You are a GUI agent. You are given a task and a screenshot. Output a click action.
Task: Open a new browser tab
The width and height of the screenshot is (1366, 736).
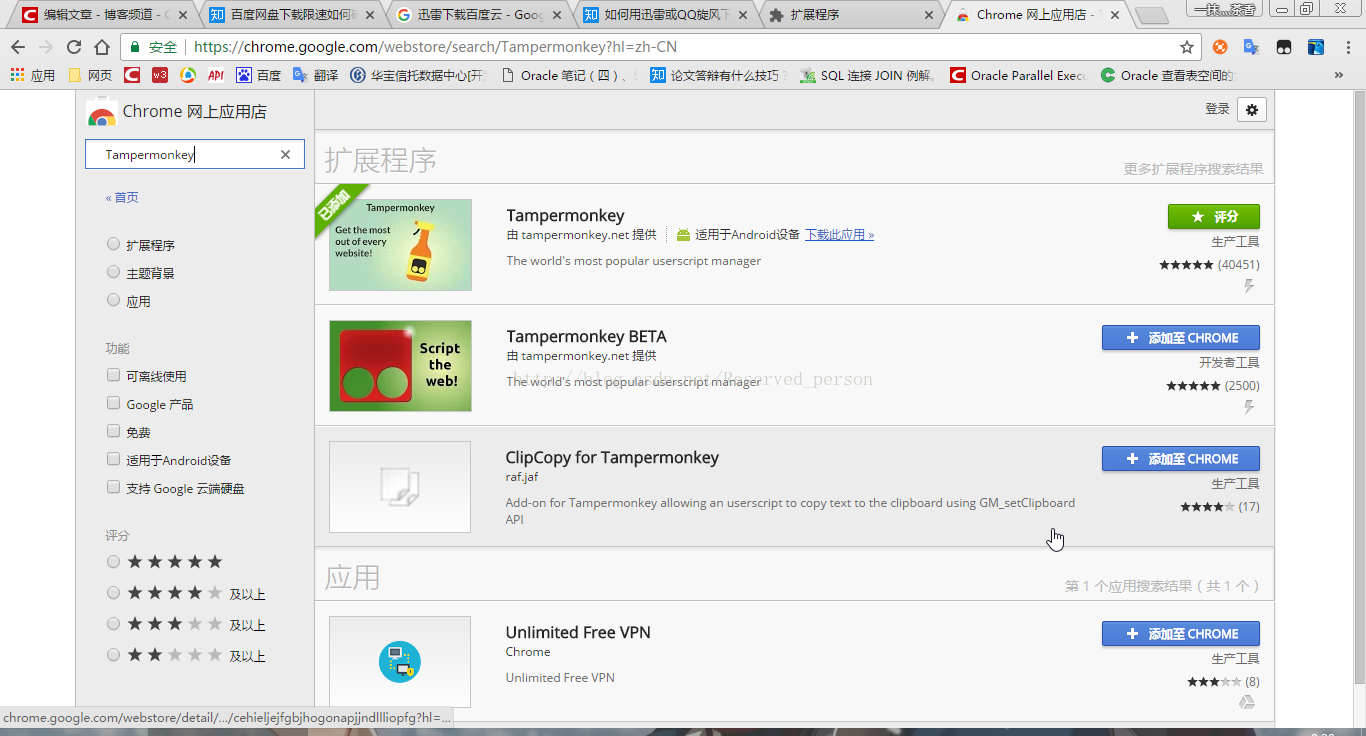pyautogui.click(x=1152, y=15)
